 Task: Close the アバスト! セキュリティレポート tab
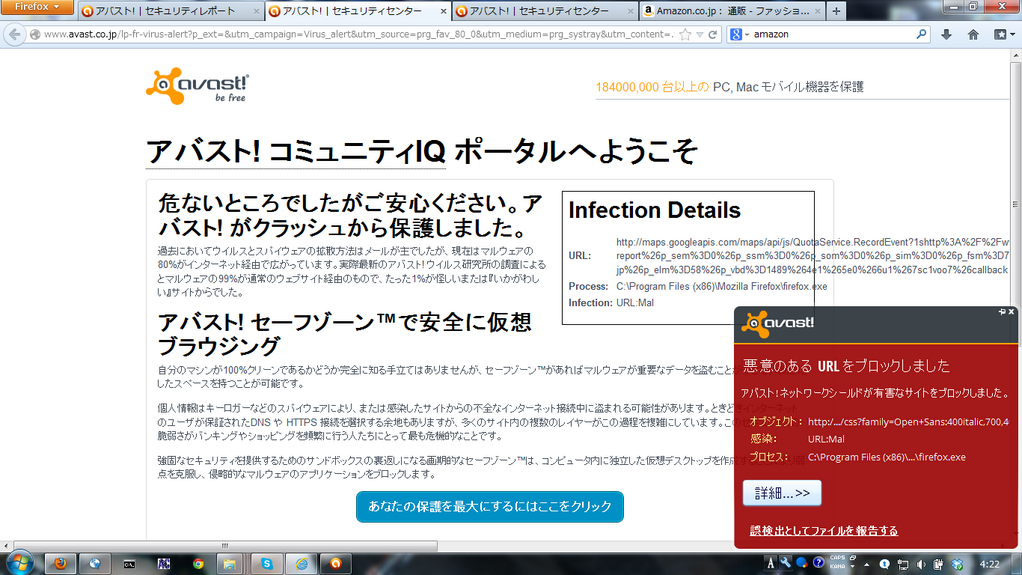coord(256,11)
